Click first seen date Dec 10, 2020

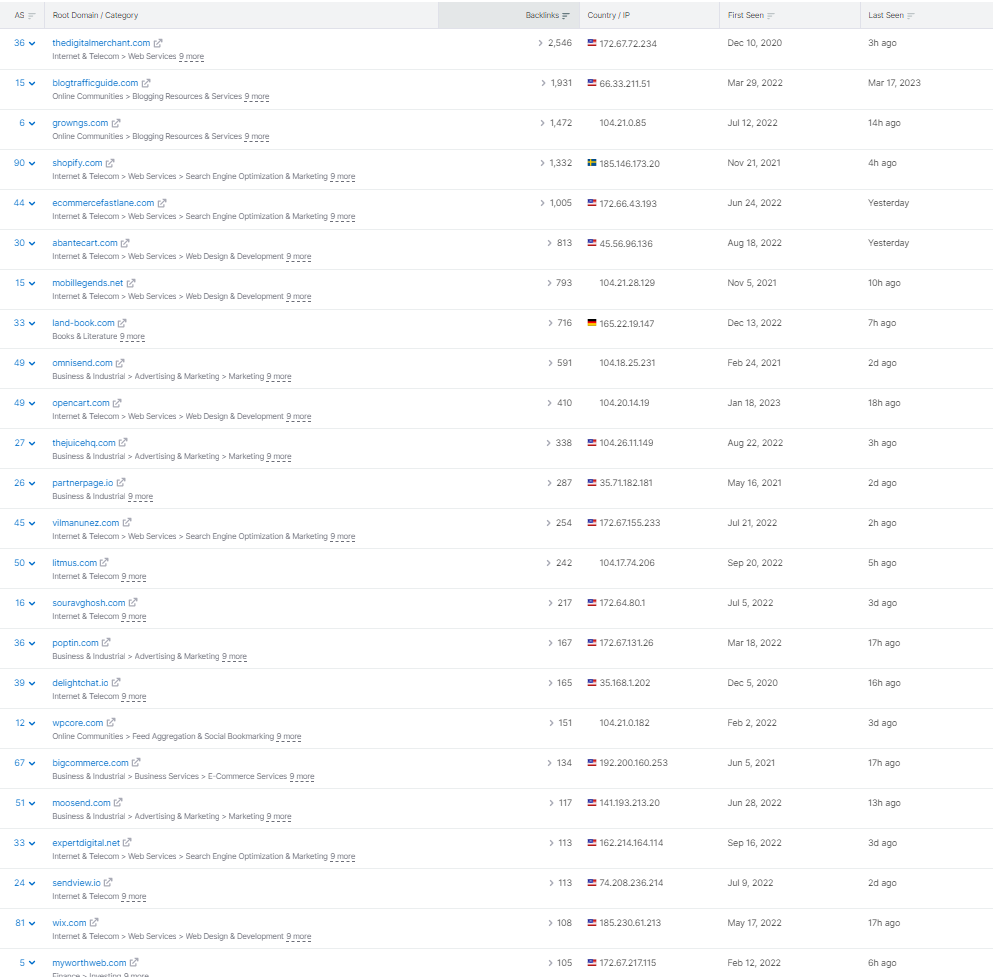[x=754, y=43]
